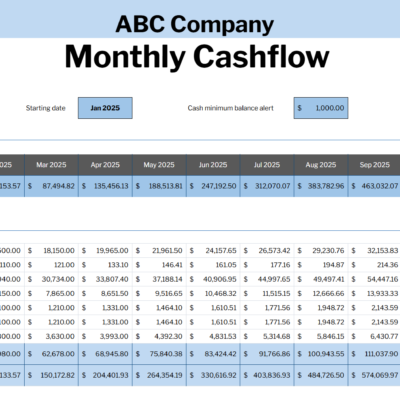Select the Jun 2025 column header
Image resolution: width=400 pixels, height=400 pixels.
coord(213,165)
